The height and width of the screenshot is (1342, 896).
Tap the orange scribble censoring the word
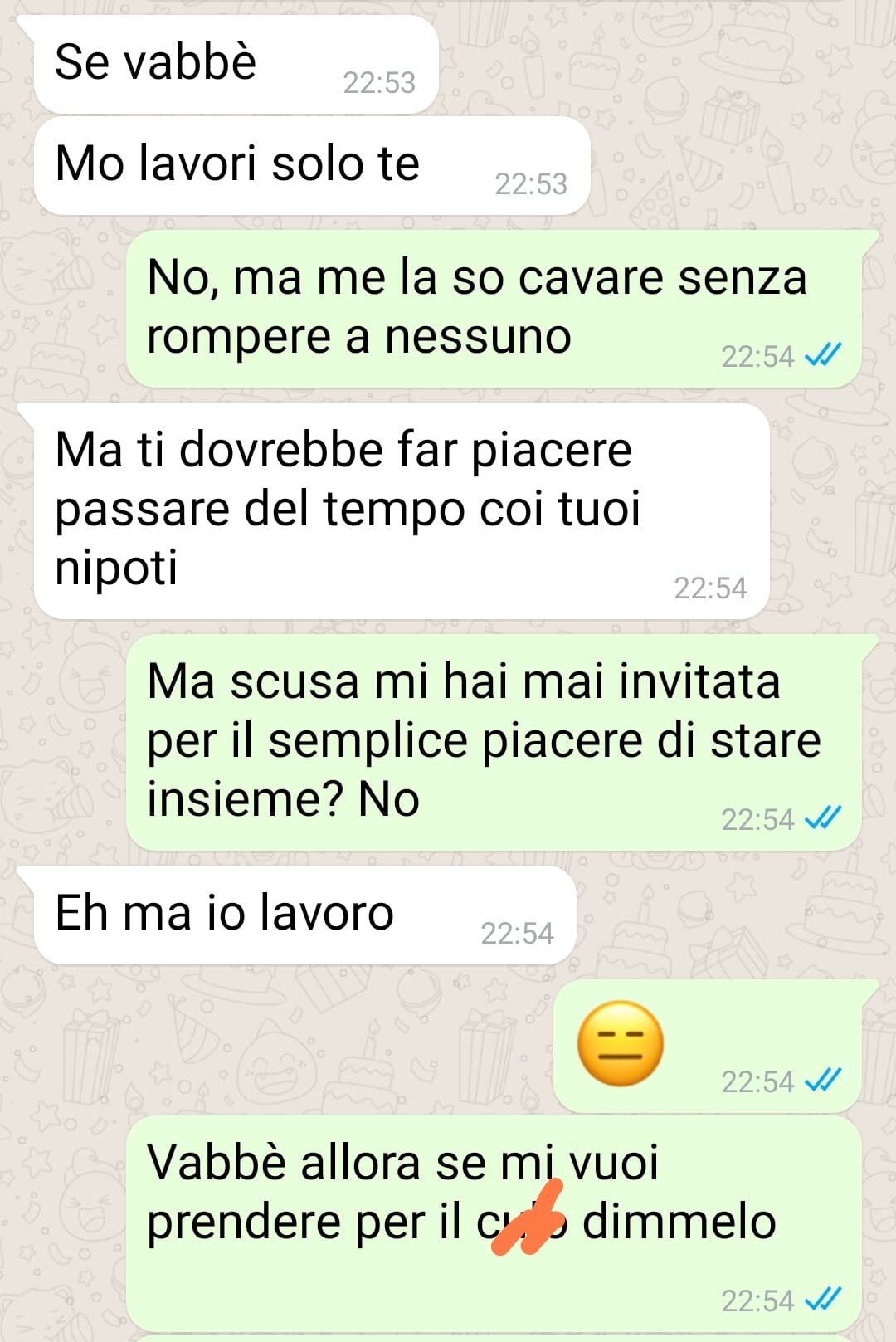pyautogui.click(x=528, y=1218)
